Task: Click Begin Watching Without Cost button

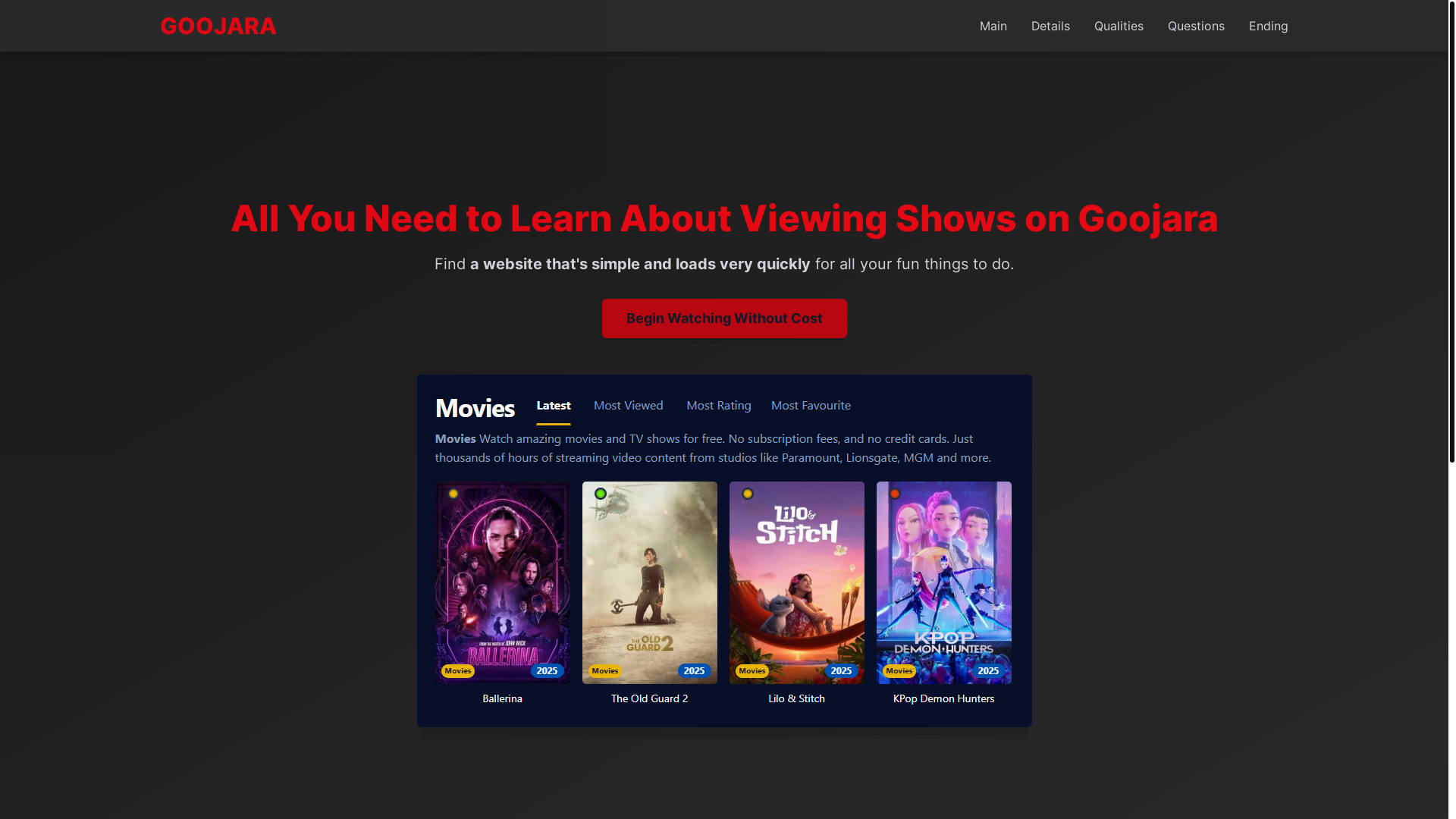Action: click(x=724, y=318)
